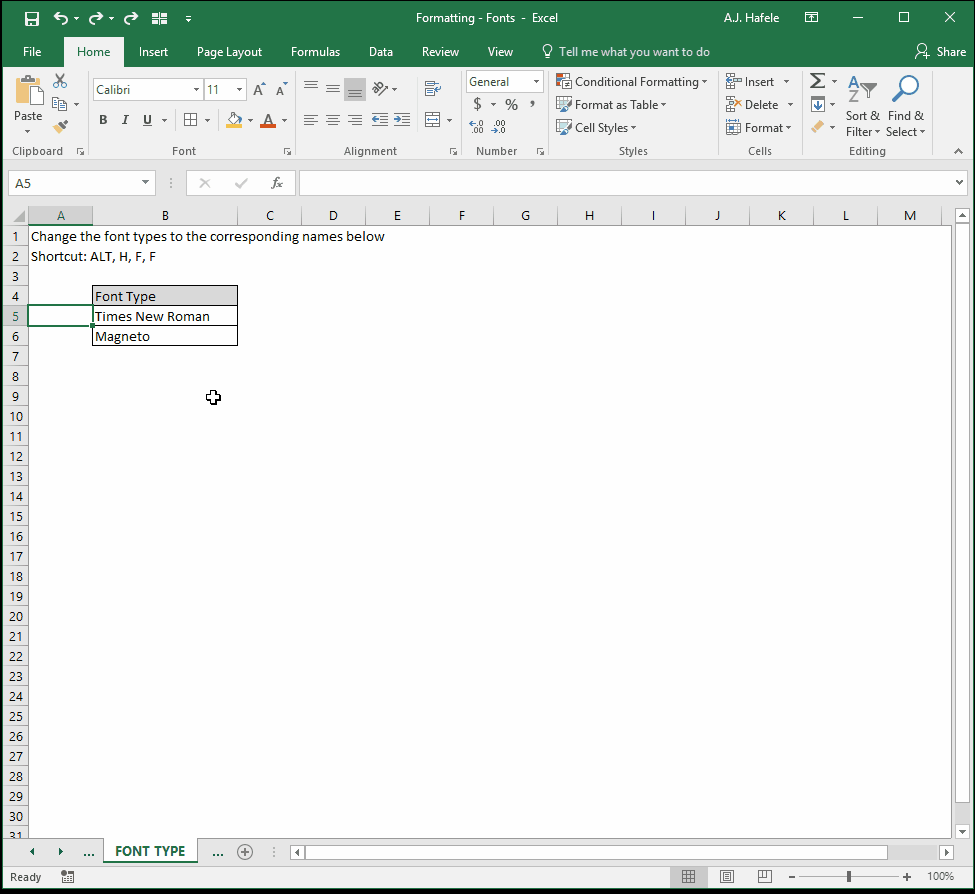Increase font size with the large A
Viewport: 975px width, 894px height.
tap(259, 90)
